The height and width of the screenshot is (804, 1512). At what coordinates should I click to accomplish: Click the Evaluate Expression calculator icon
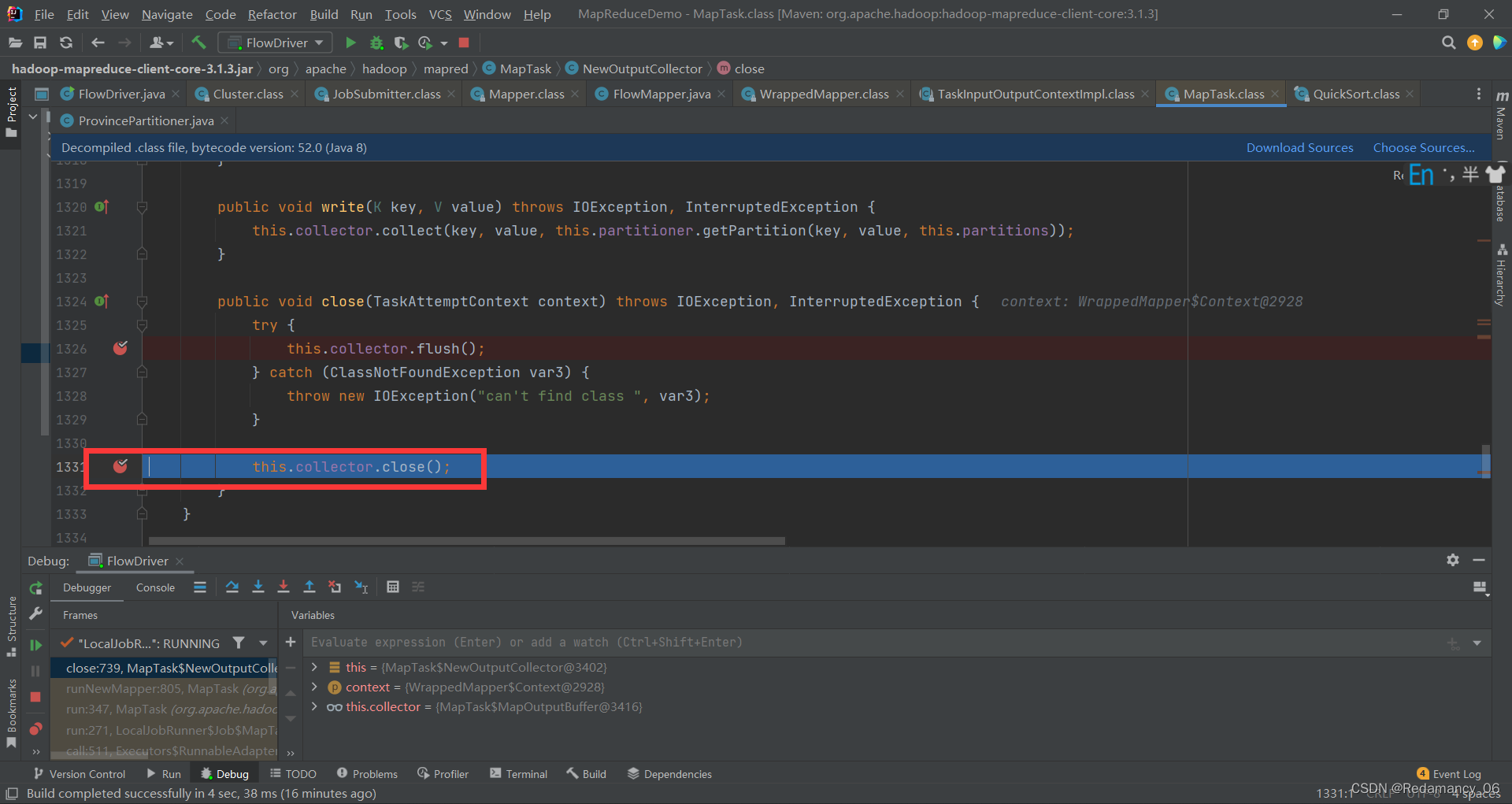(x=393, y=587)
